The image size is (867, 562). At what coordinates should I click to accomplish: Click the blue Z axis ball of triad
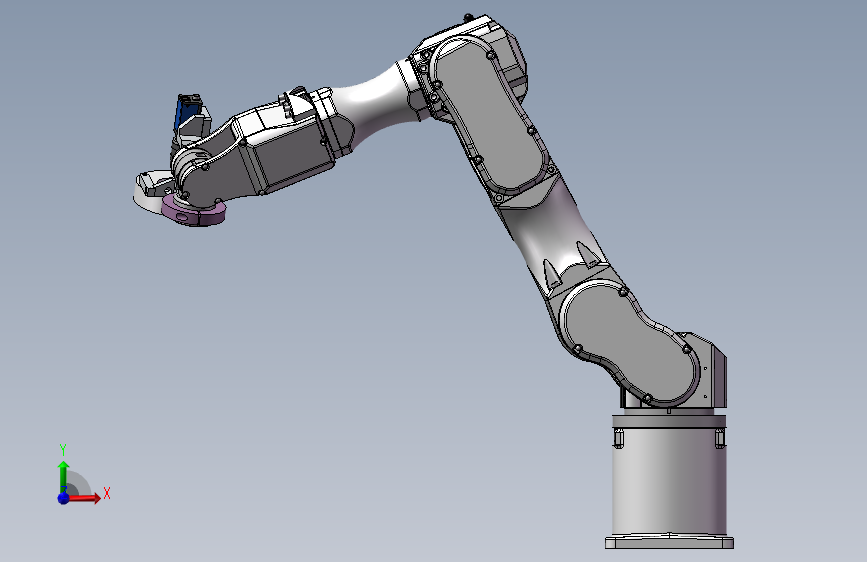click(64, 498)
